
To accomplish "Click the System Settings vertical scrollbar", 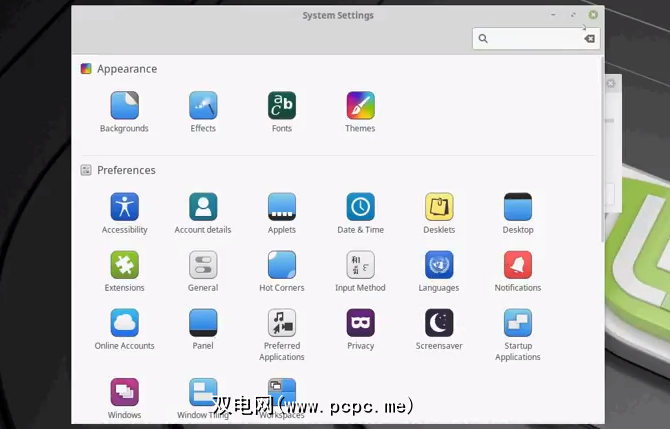I will 602,150.
